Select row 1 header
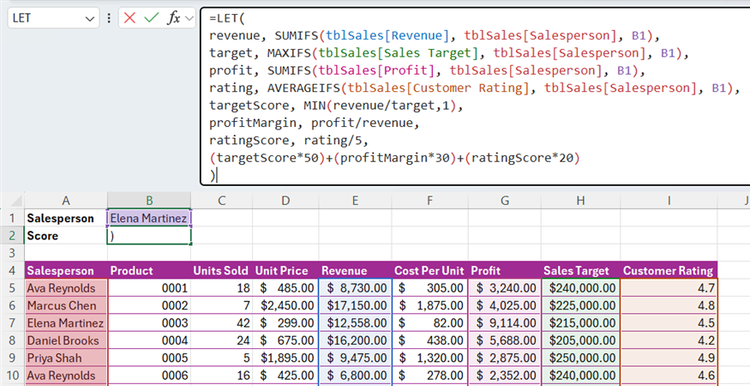 coord(12,218)
